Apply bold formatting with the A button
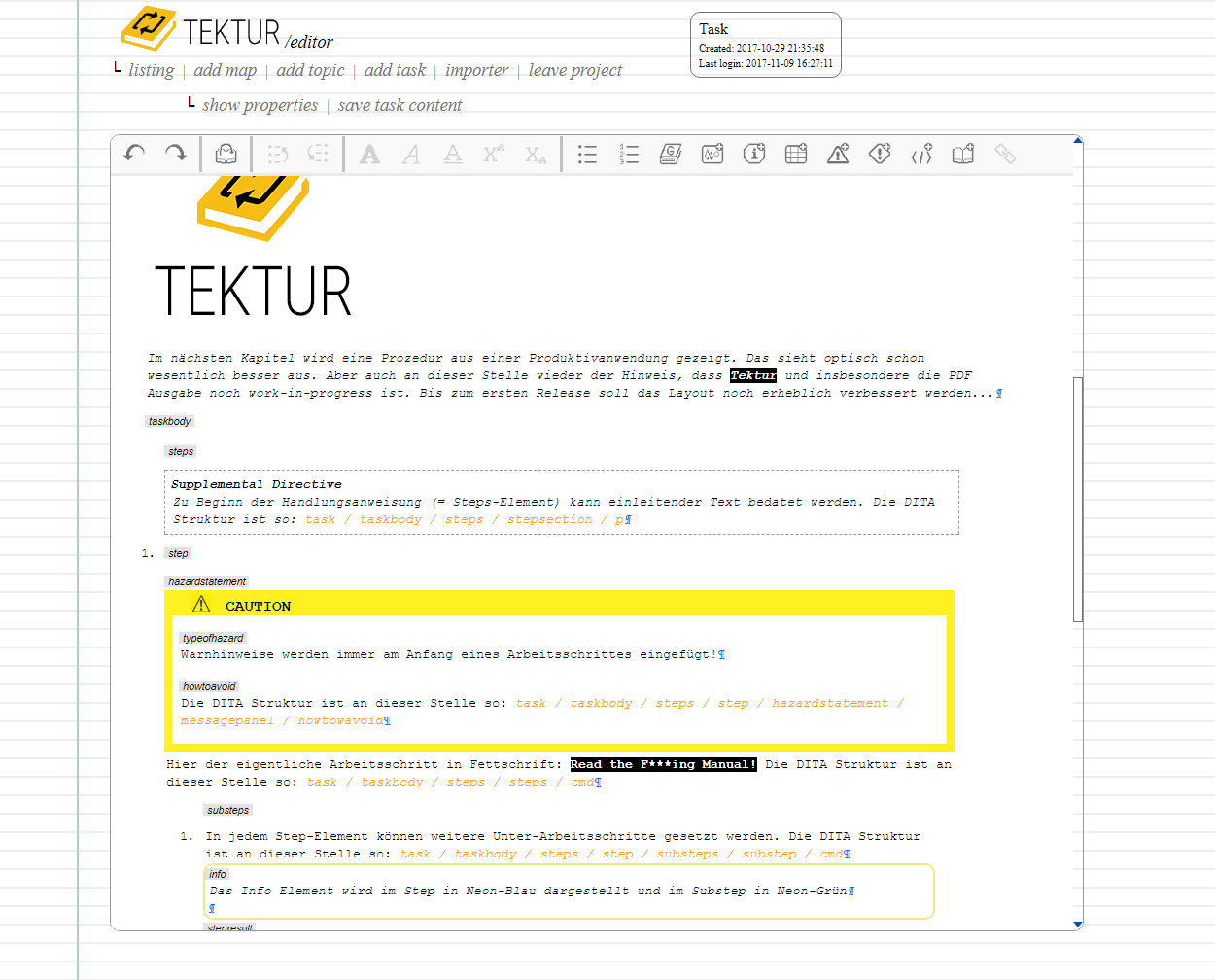The width and height of the screenshot is (1215, 980). click(369, 154)
